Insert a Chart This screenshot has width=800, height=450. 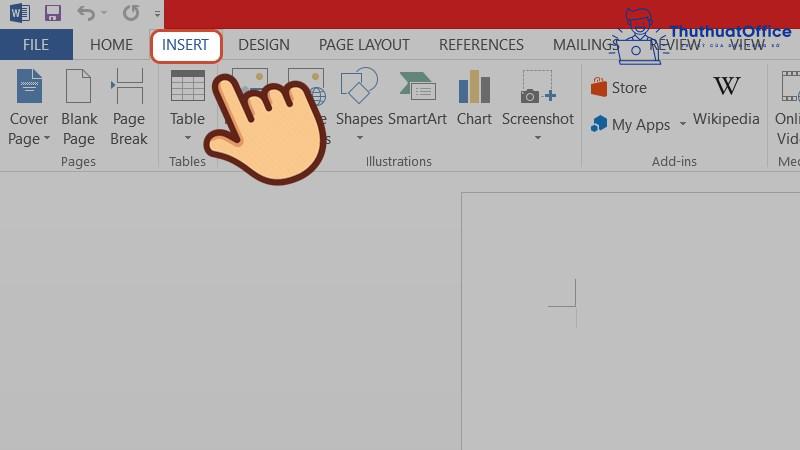pyautogui.click(x=474, y=97)
